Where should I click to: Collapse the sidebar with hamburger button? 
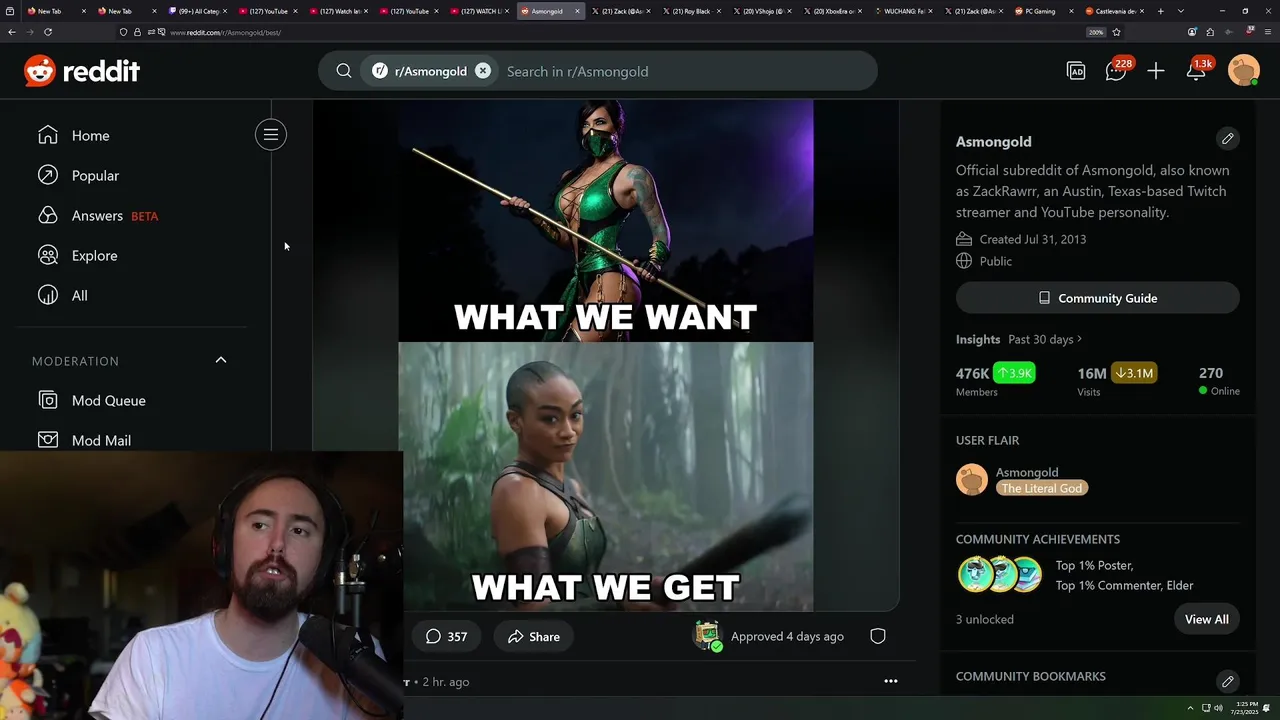tap(271, 135)
